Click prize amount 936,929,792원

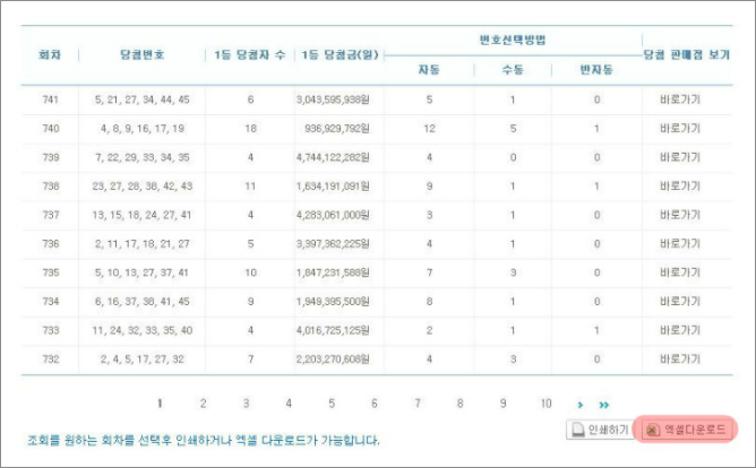coord(337,128)
